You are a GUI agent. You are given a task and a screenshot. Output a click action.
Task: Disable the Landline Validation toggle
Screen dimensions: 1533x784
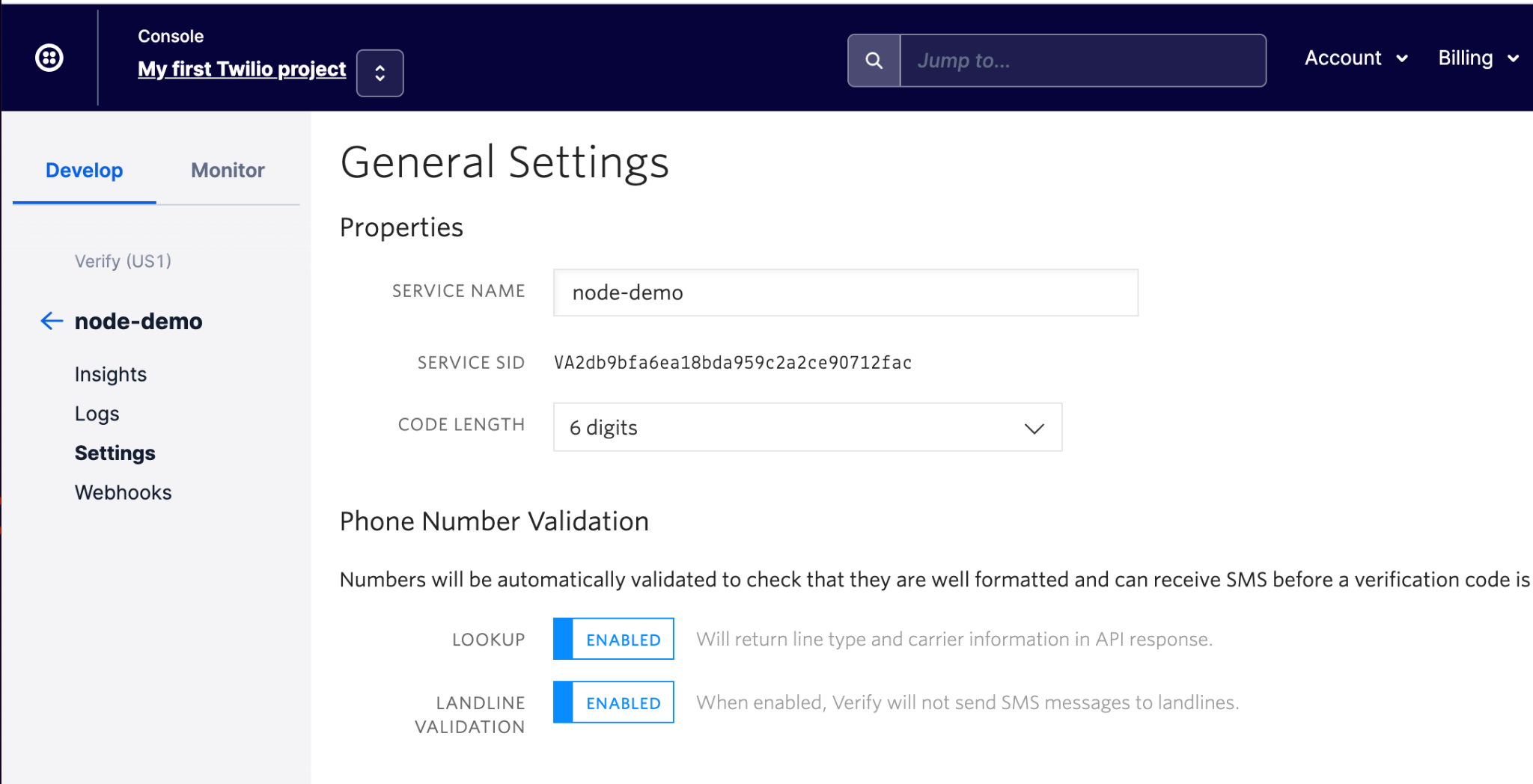pos(612,702)
